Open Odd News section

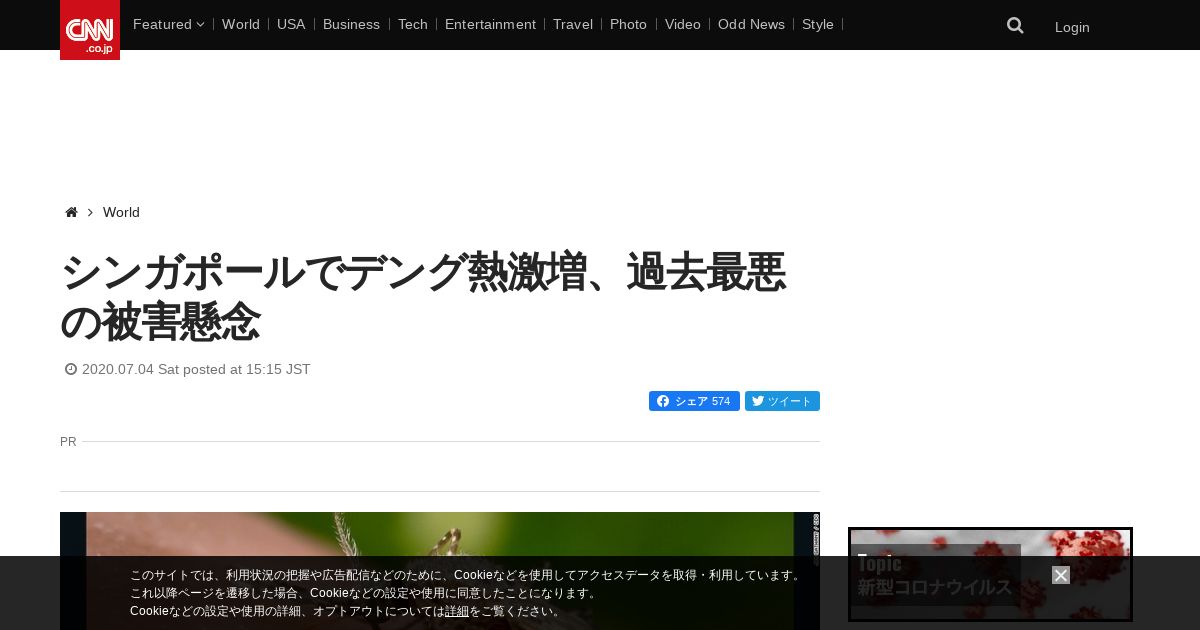(x=751, y=24)
